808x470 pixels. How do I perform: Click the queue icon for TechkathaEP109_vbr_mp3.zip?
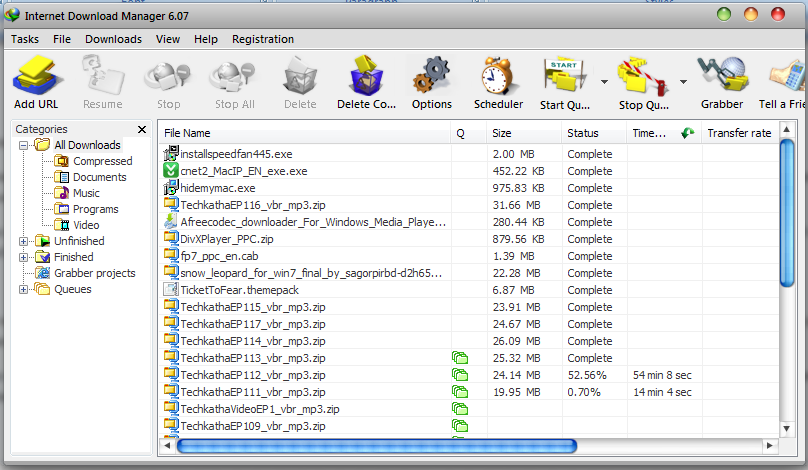tap(460, 426)
